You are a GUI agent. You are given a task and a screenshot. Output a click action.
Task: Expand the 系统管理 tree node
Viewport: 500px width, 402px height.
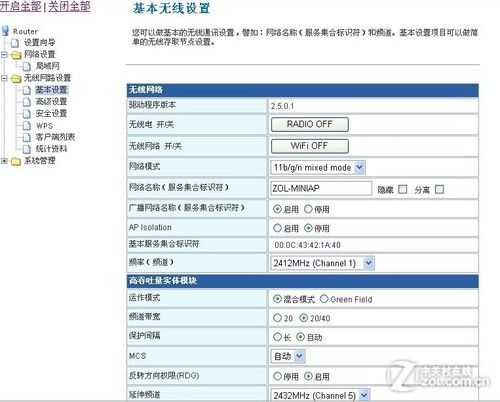tap(4, 161)
